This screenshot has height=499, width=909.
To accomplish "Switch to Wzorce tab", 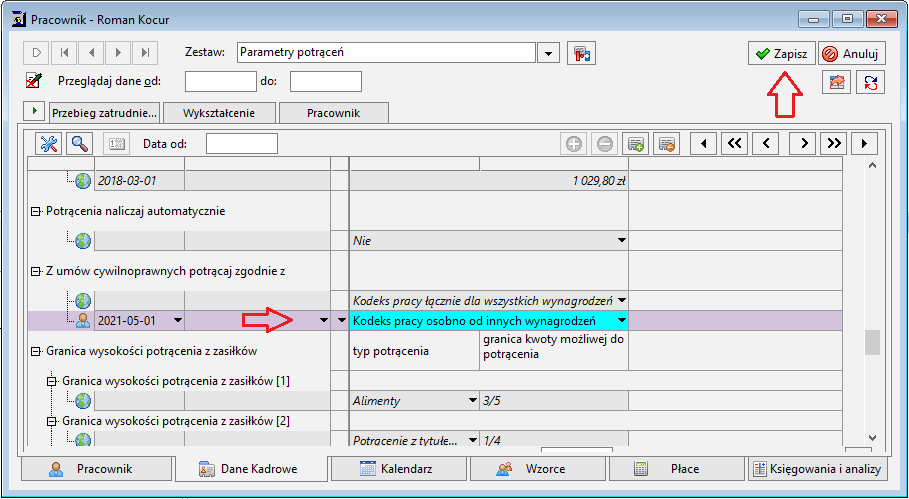I will click(537, 469).
